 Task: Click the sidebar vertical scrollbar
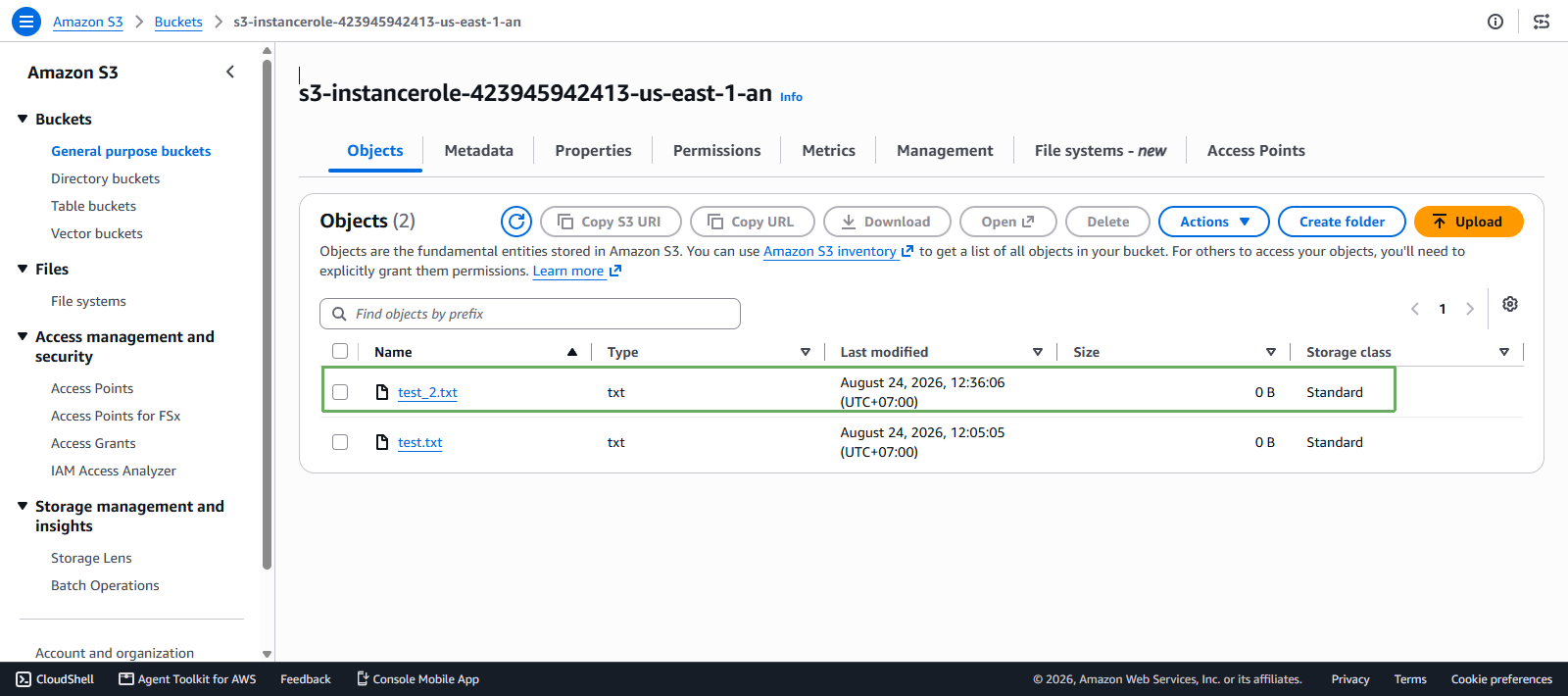tap(267, 314)
